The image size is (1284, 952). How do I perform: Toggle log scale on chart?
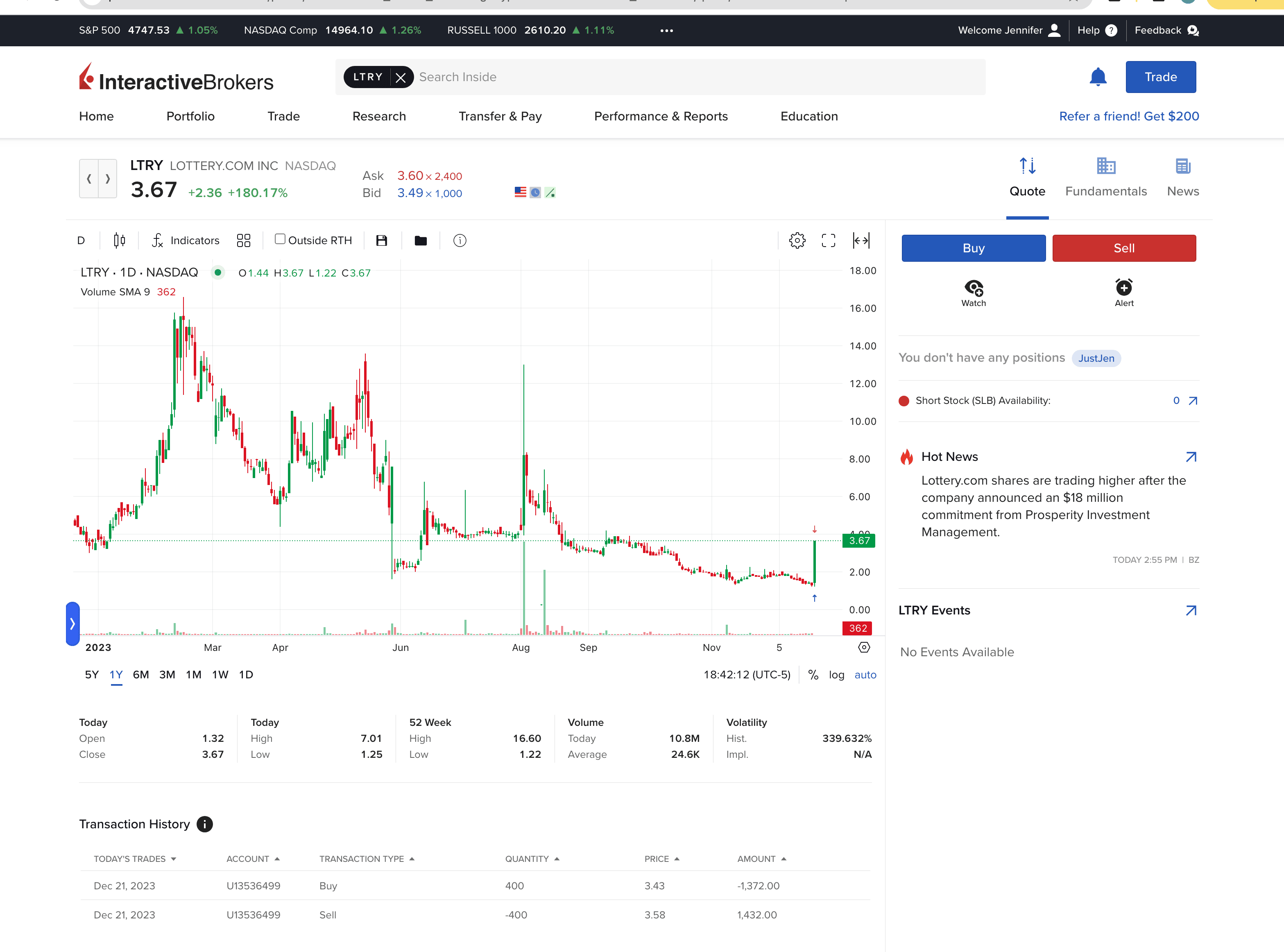click(x=836, y=675)
